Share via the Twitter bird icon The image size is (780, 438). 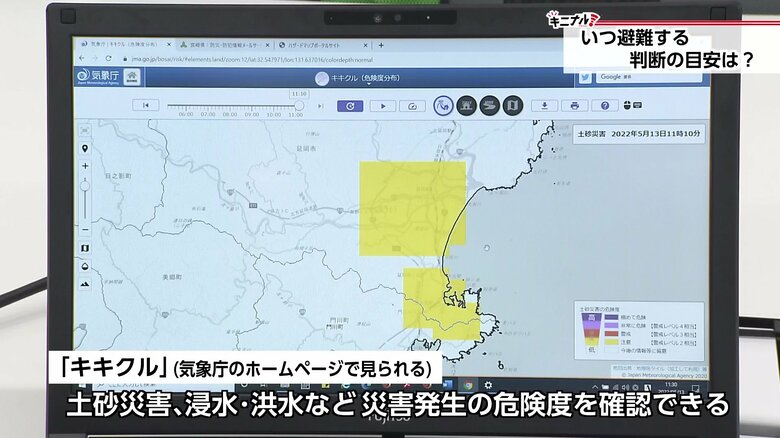click(585, 78)
